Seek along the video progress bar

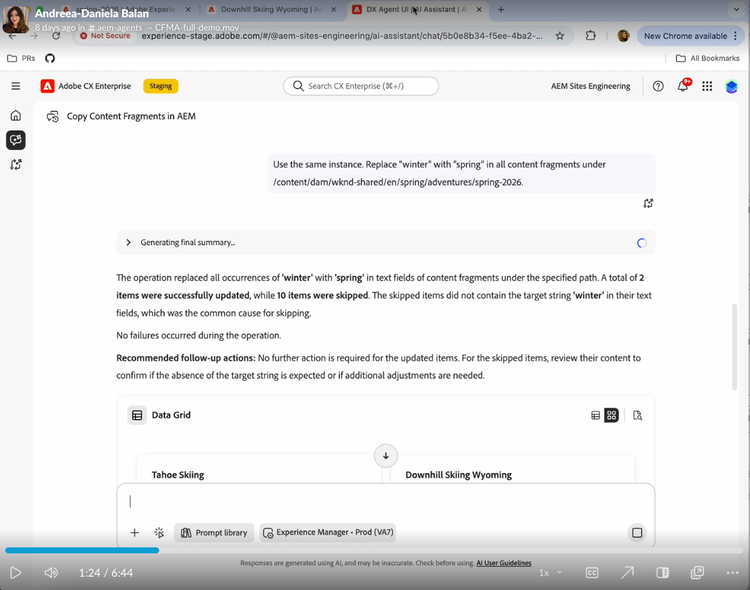375,550
